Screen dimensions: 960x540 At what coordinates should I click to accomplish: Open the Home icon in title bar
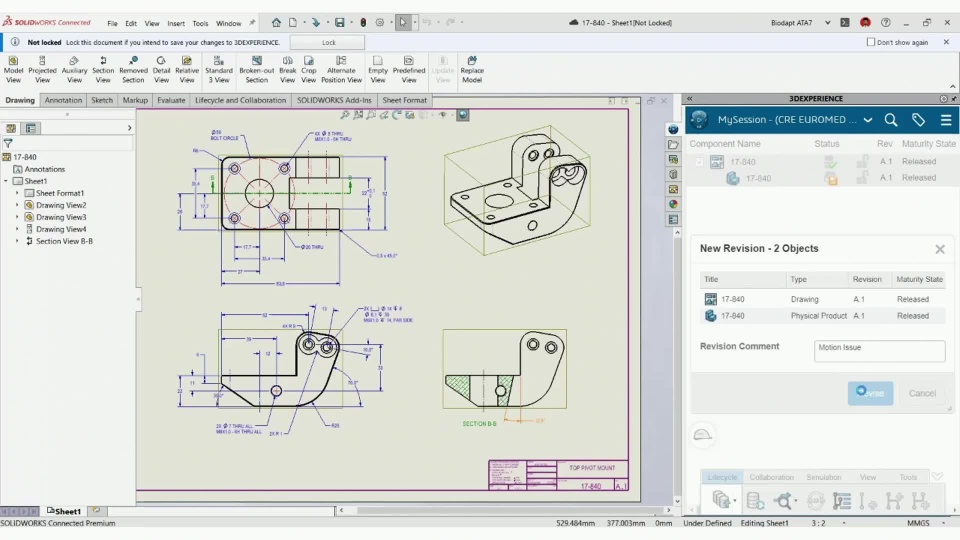coord(276,23)
